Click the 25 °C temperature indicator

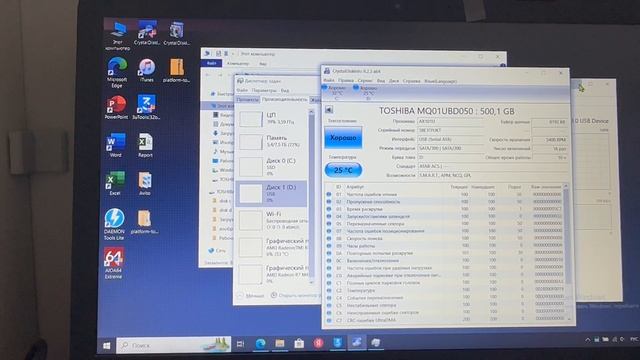coord(343,170)
